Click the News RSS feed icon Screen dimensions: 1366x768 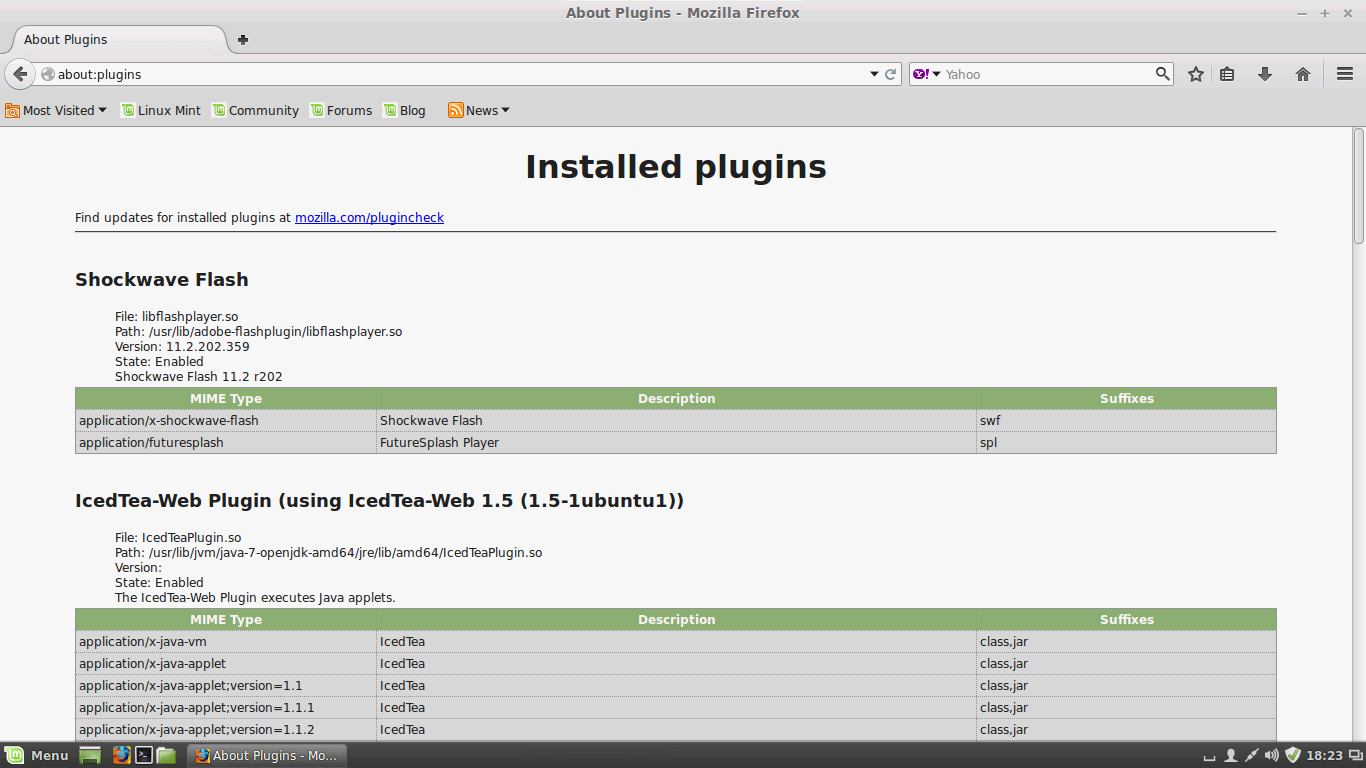[x=455, y=110]
